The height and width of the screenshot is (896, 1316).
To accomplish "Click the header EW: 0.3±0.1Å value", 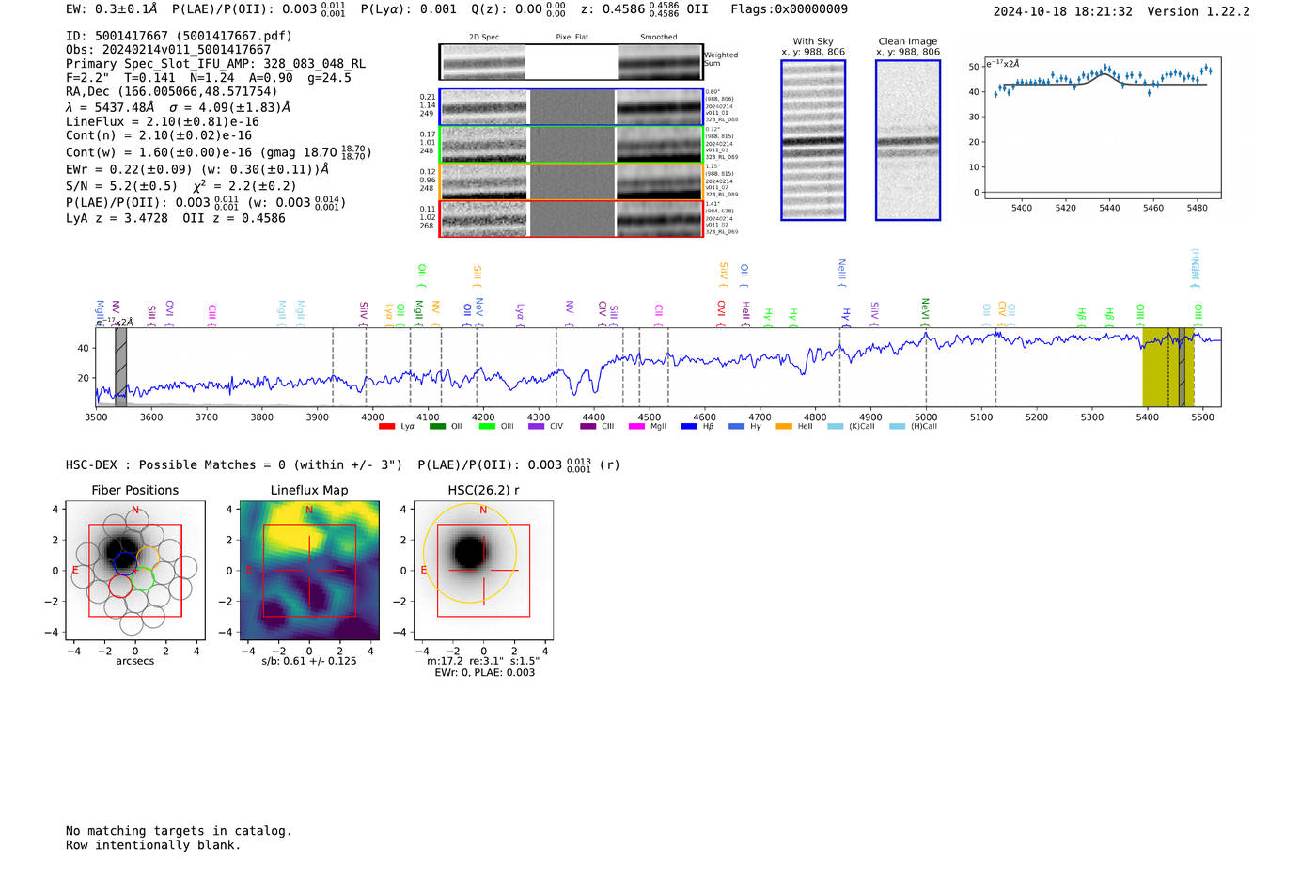I will click(x=112, y=9).
